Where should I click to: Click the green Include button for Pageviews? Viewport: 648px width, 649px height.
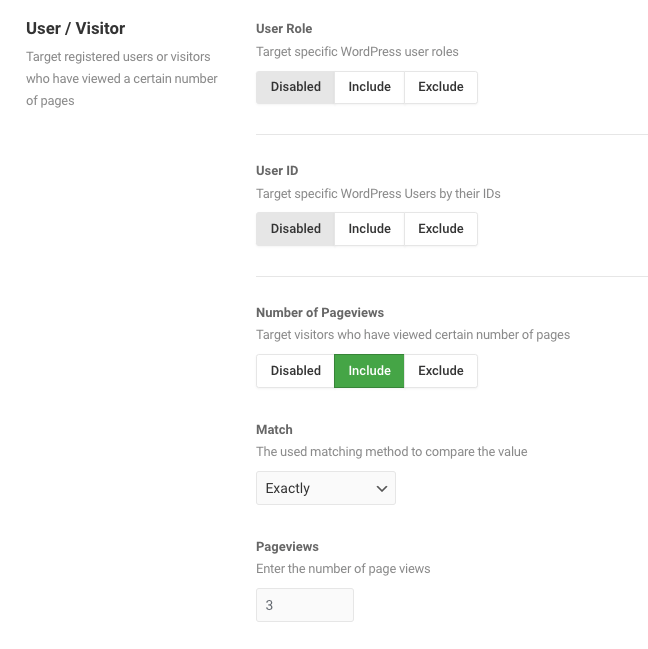(369, 371)
